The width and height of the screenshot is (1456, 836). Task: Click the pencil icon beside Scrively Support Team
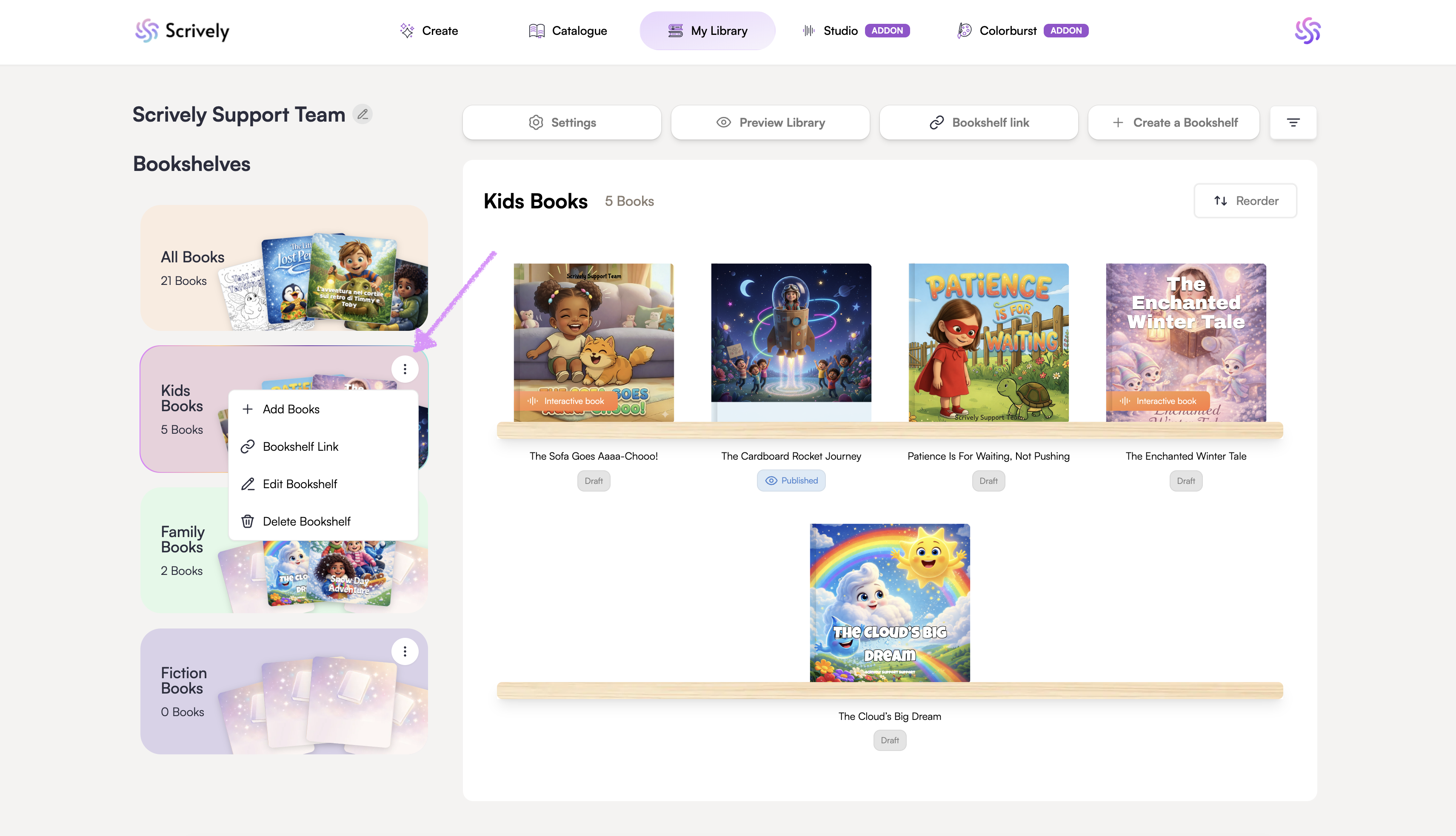363,114
